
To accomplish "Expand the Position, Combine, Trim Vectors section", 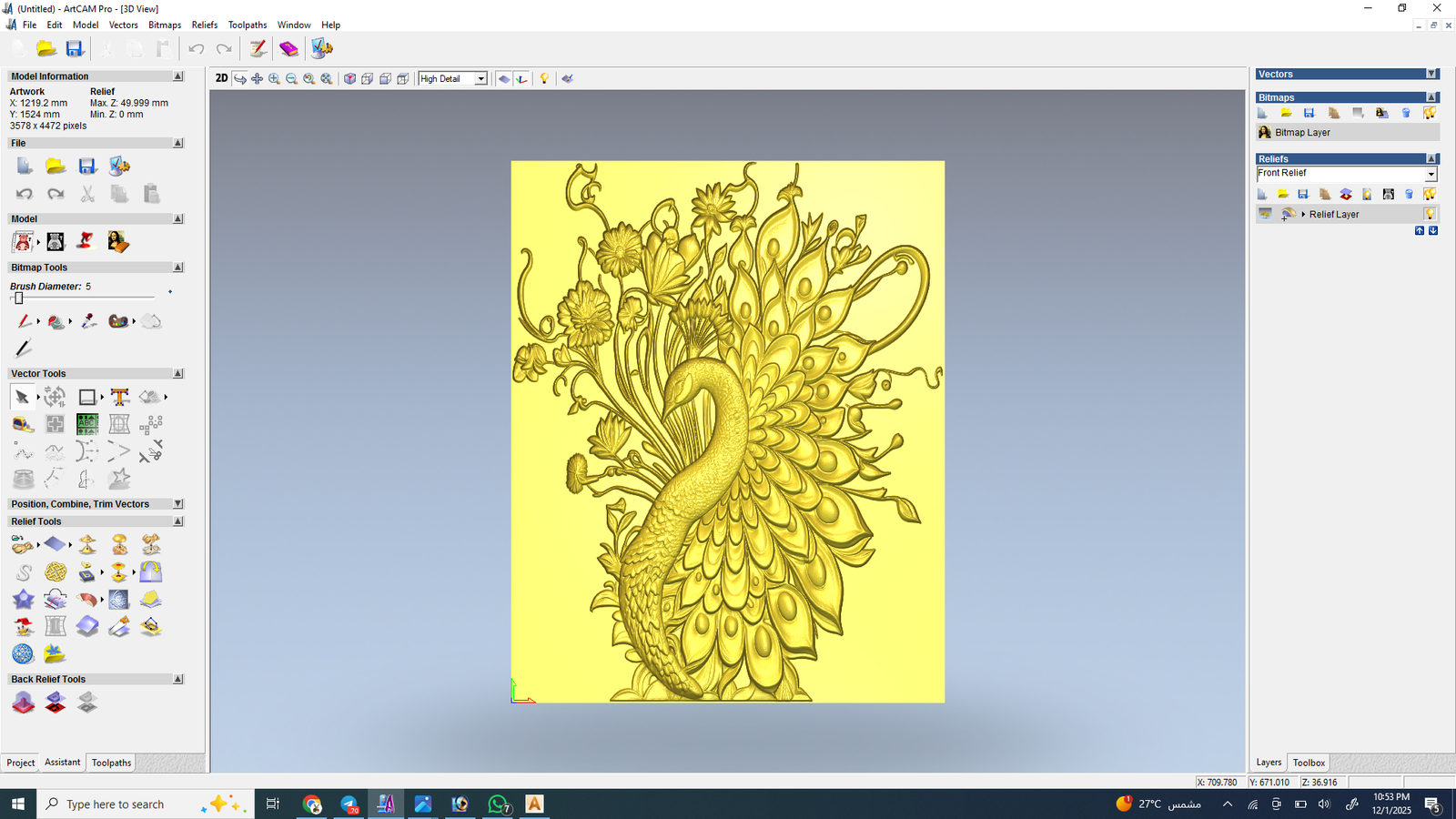I will point(178,504).
